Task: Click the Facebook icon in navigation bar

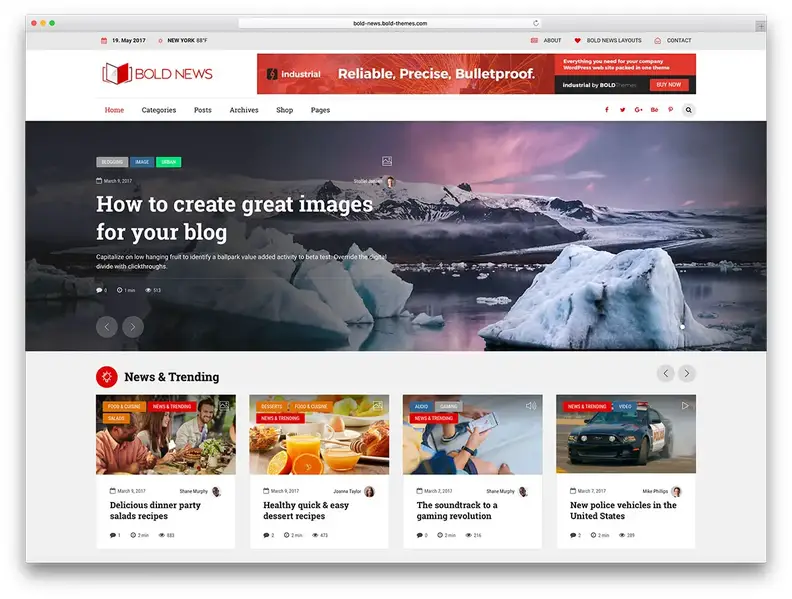Action: click(x=606, y=110)
